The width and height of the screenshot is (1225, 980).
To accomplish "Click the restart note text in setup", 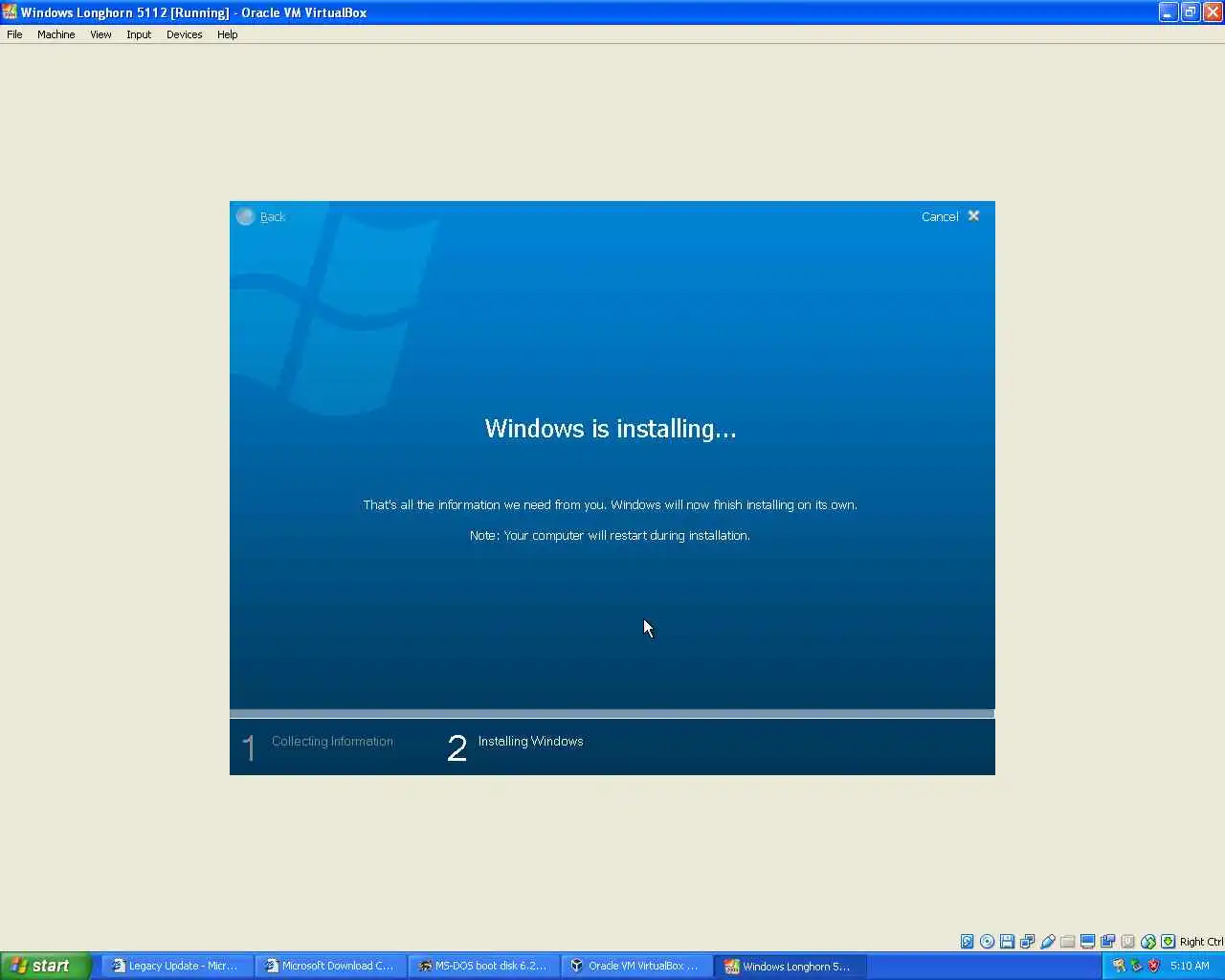I will pos(610,536).
